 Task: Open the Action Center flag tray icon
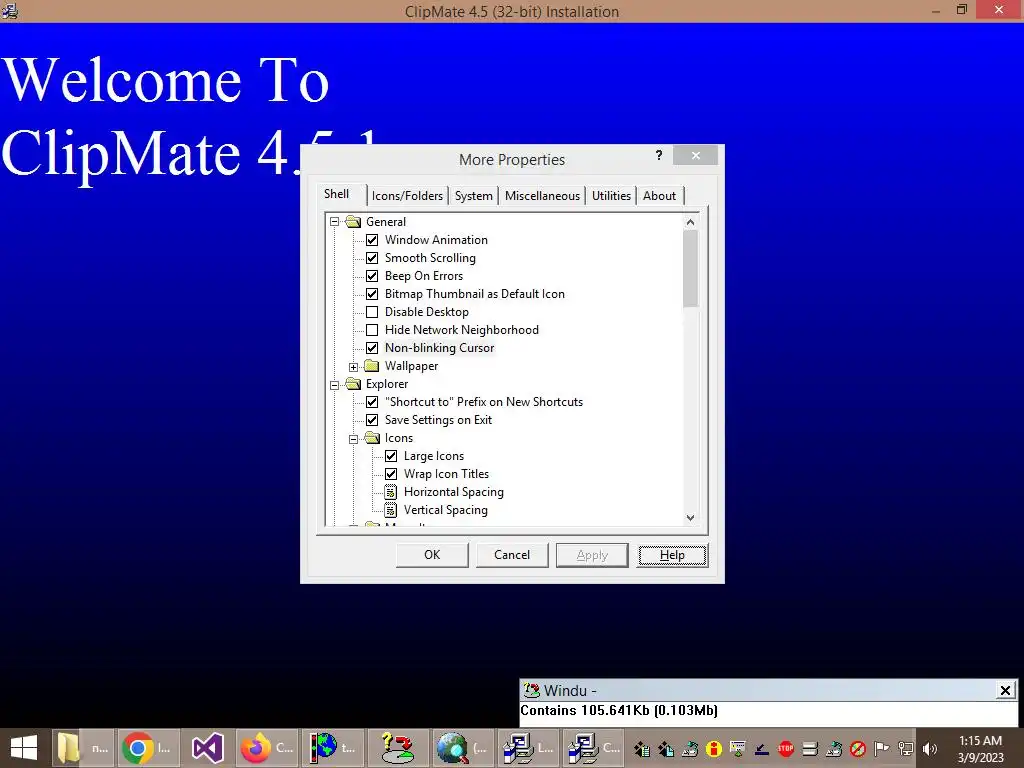(x=881, y=749)
